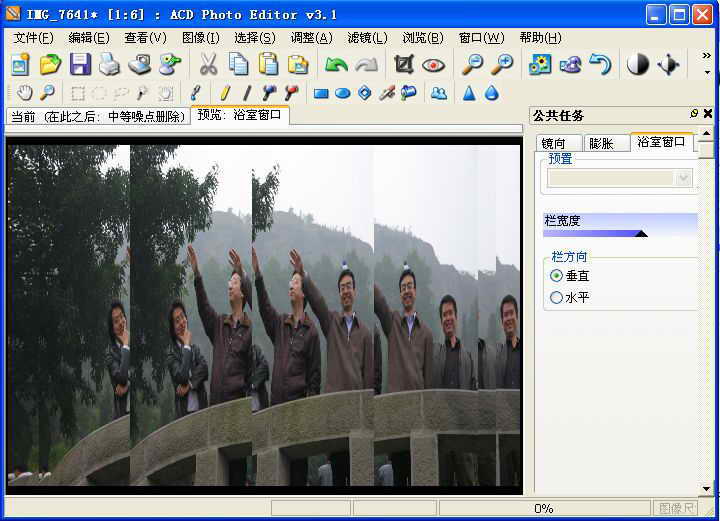Switch to the 膨胀 tab
720x521 pixels.
(x=602, y=143)
